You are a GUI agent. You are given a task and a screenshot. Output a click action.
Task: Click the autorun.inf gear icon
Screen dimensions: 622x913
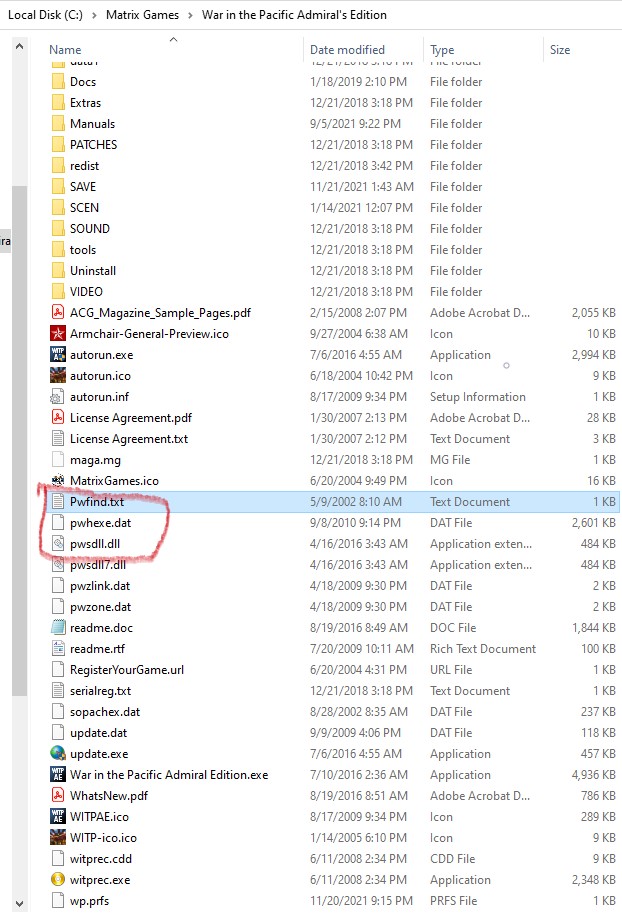click(58, 397)
